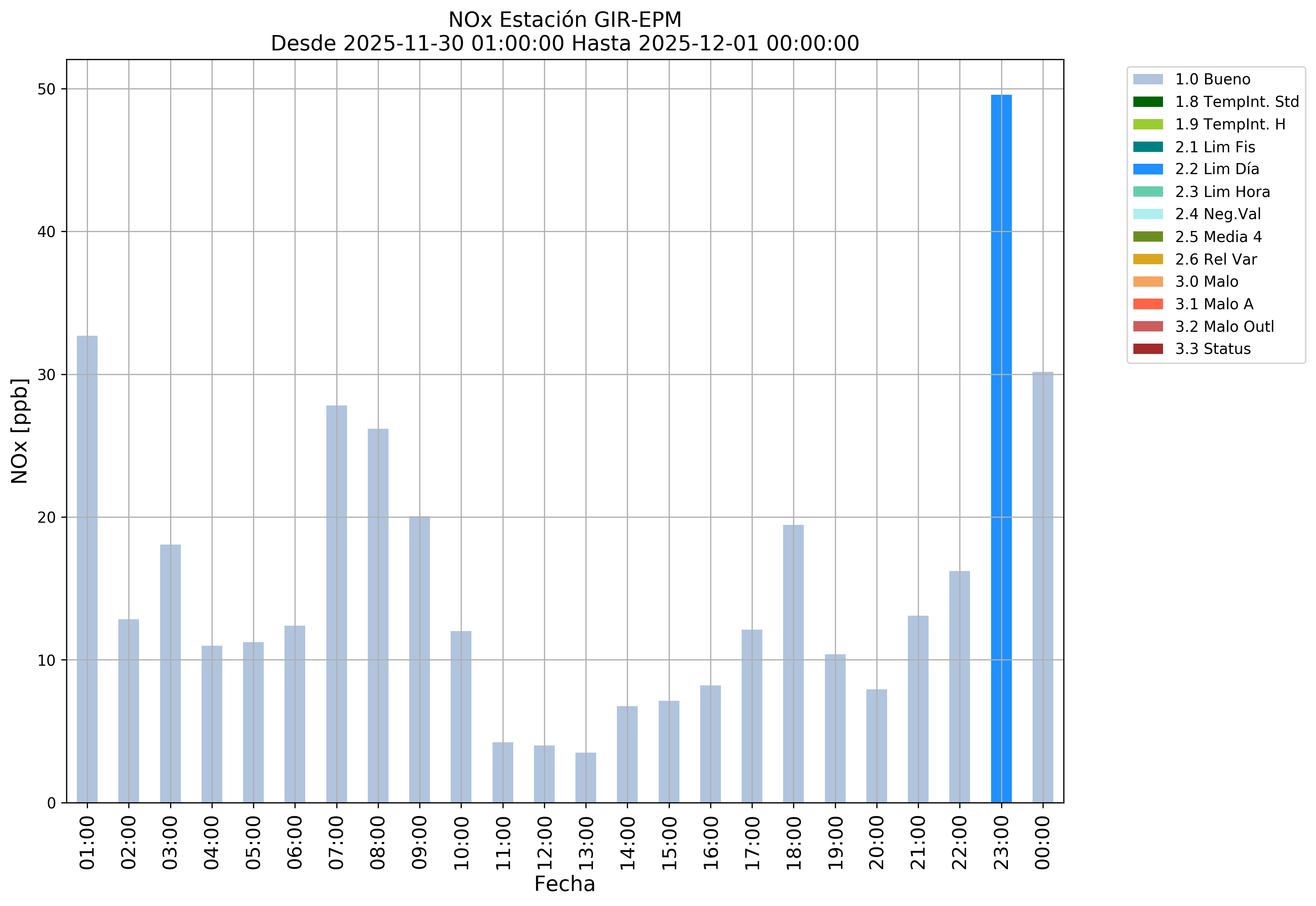Click the 2.4 Neg.Val legend label

(x=1218, y=214)
